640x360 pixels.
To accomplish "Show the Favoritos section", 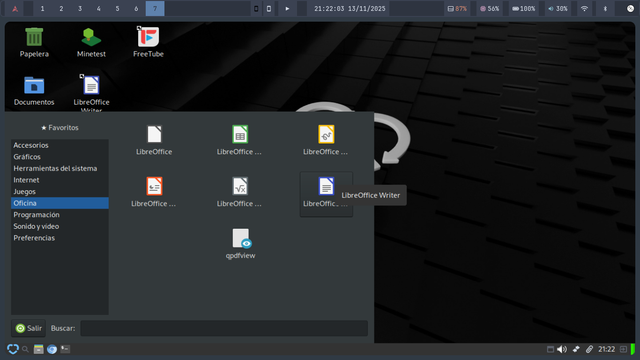I will coord(60,128).
